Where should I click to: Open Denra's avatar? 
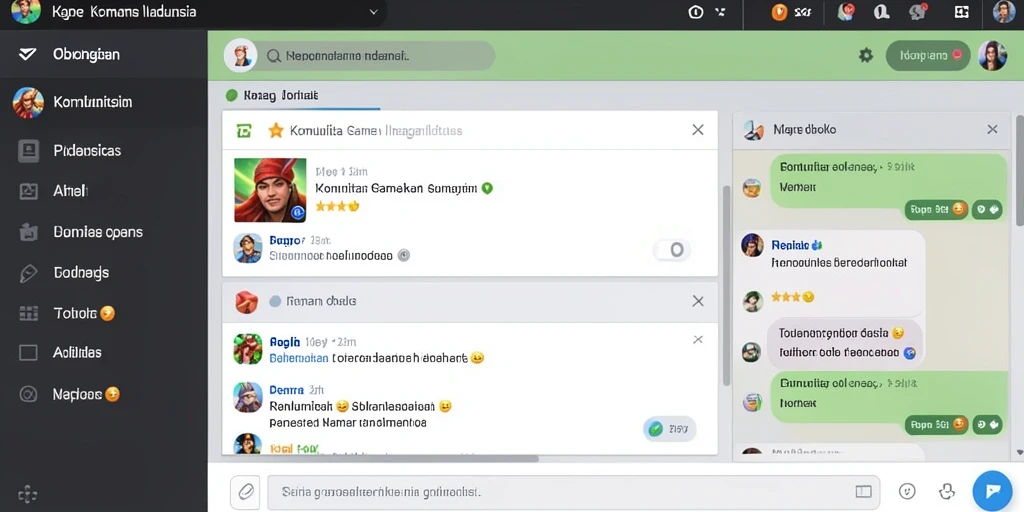point(248,397)
